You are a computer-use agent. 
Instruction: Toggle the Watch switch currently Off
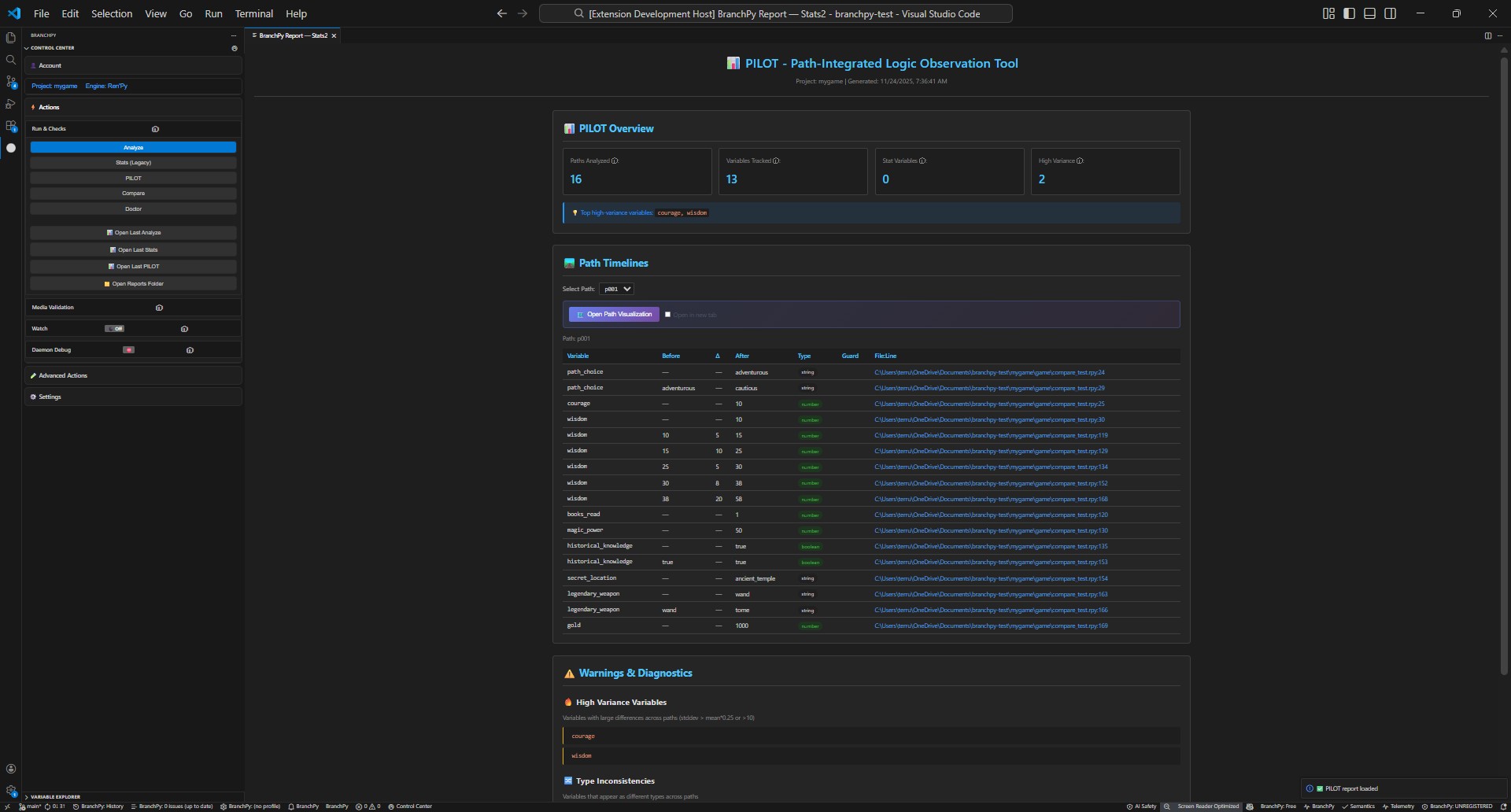115,329
